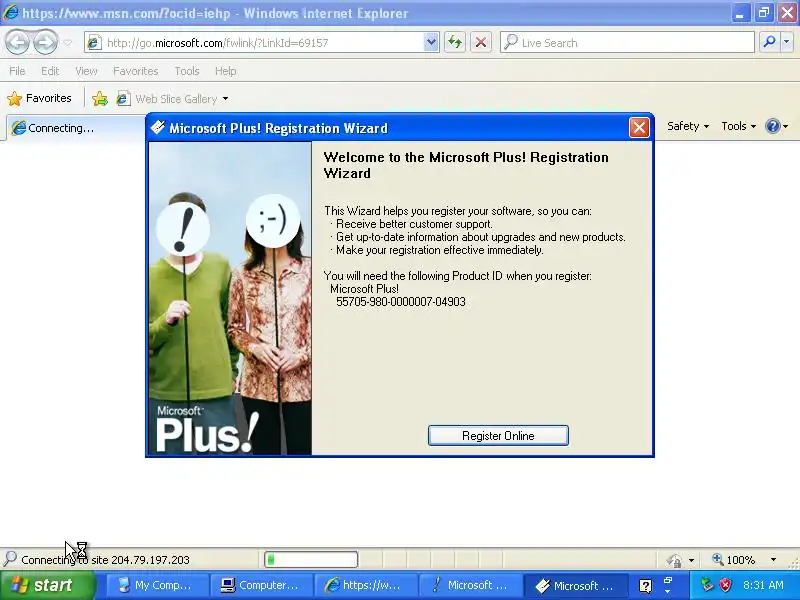Open the Favorites star button
Screen dimensions: 800x600
(x=39, y=98)
